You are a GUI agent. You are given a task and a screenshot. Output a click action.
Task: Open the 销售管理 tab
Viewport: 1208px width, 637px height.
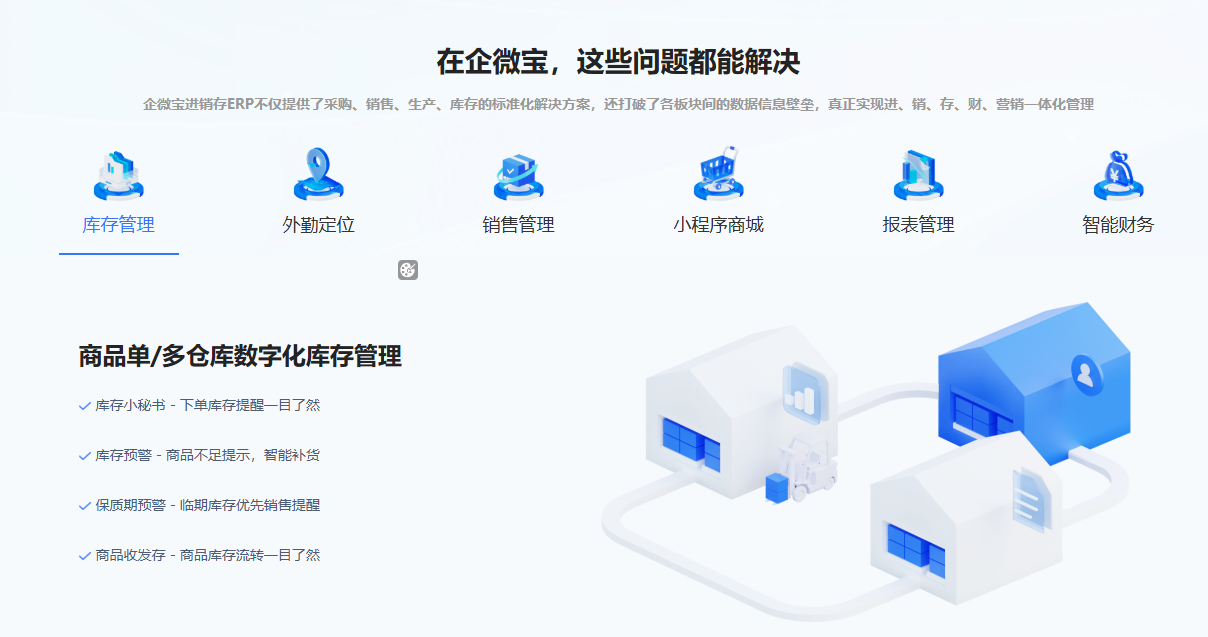click(519, 225)
